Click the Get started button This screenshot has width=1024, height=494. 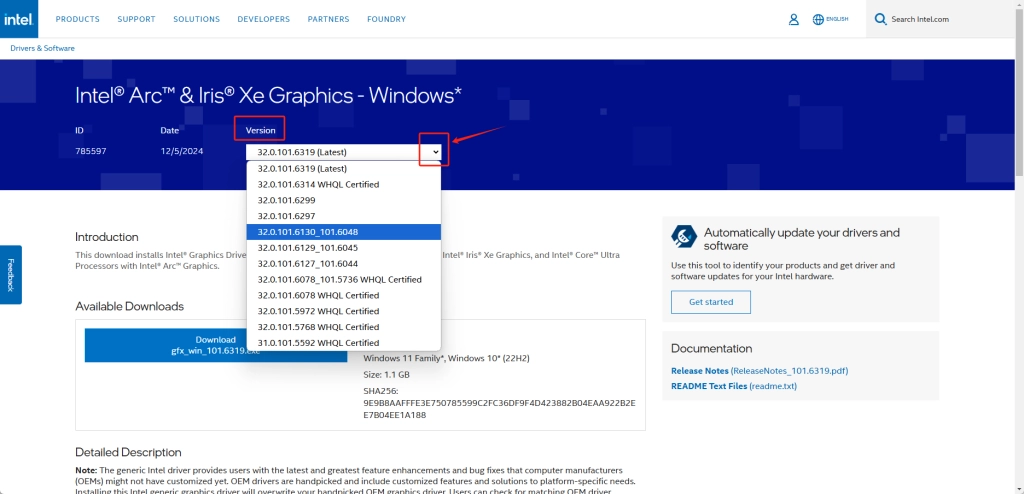[711, 302]
